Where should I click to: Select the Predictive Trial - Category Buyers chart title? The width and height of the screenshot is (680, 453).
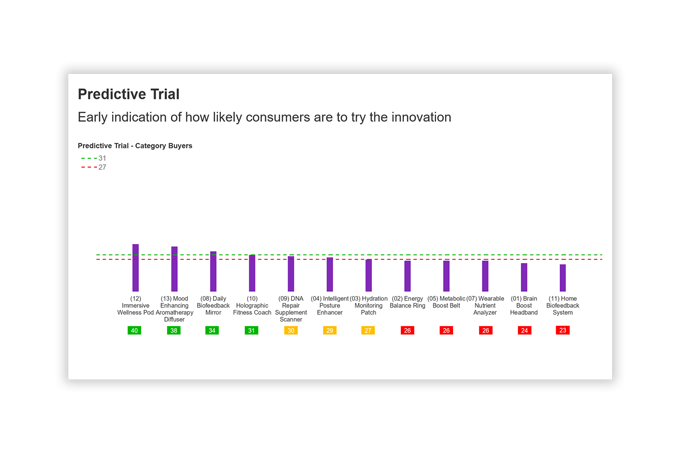coord(135,146)
